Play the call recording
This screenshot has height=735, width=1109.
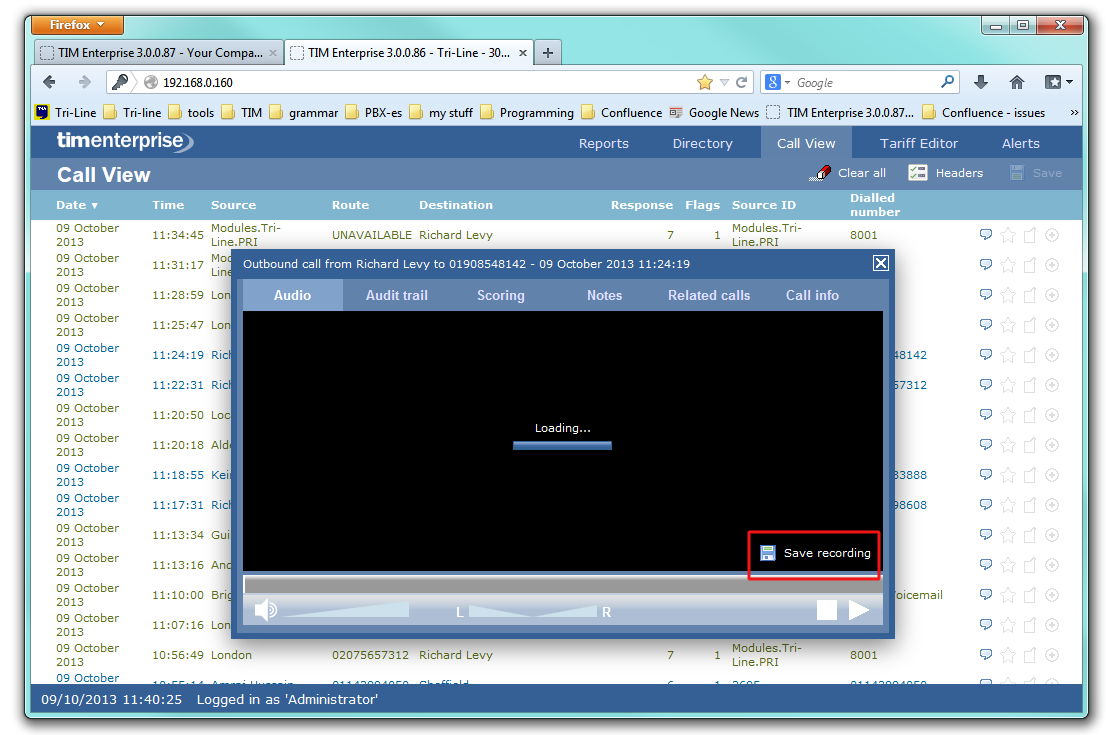pos(859,610)
